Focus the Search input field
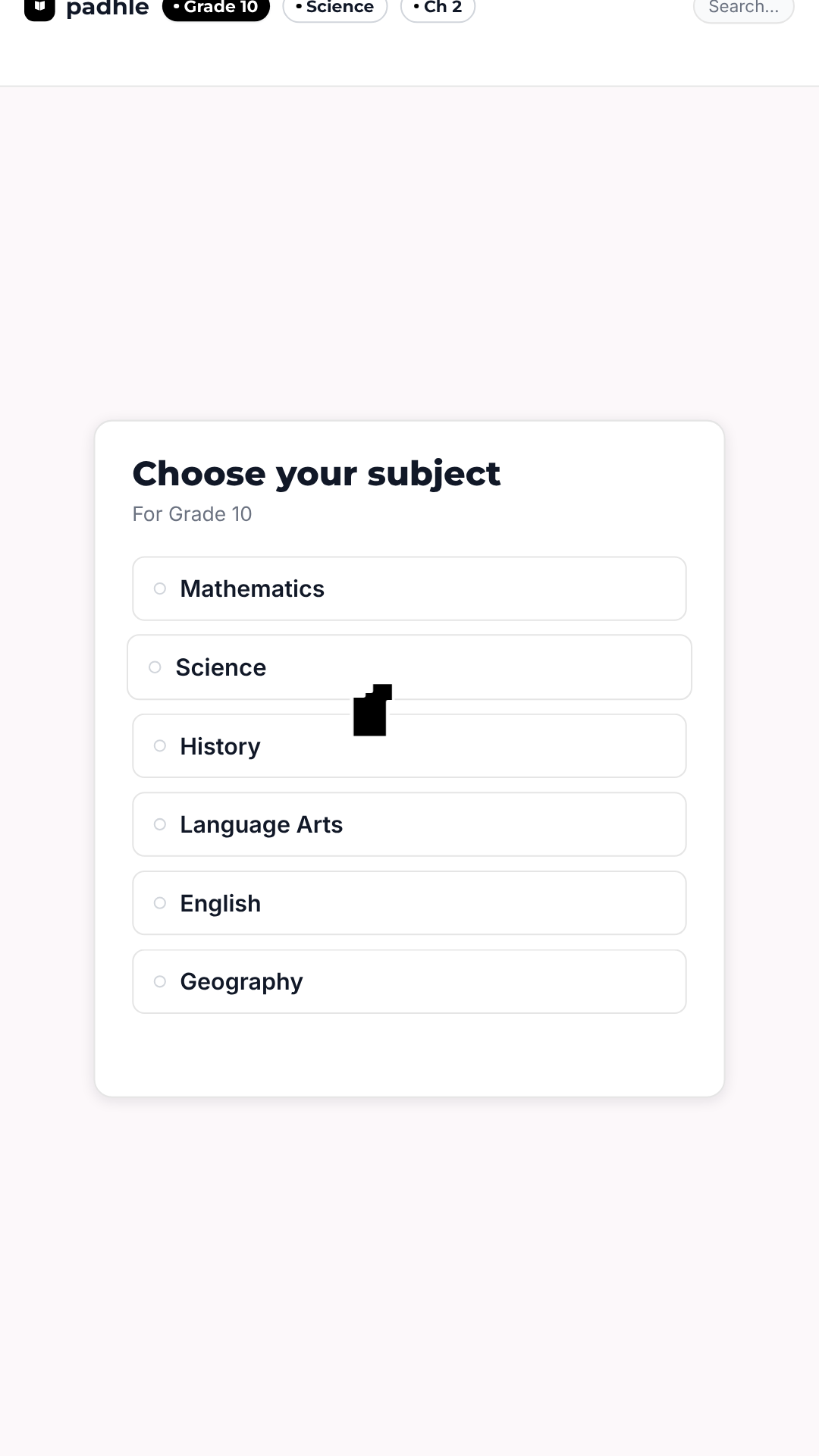The width and height of the screenshot is (819, 1456). click(x=744, y=8)
